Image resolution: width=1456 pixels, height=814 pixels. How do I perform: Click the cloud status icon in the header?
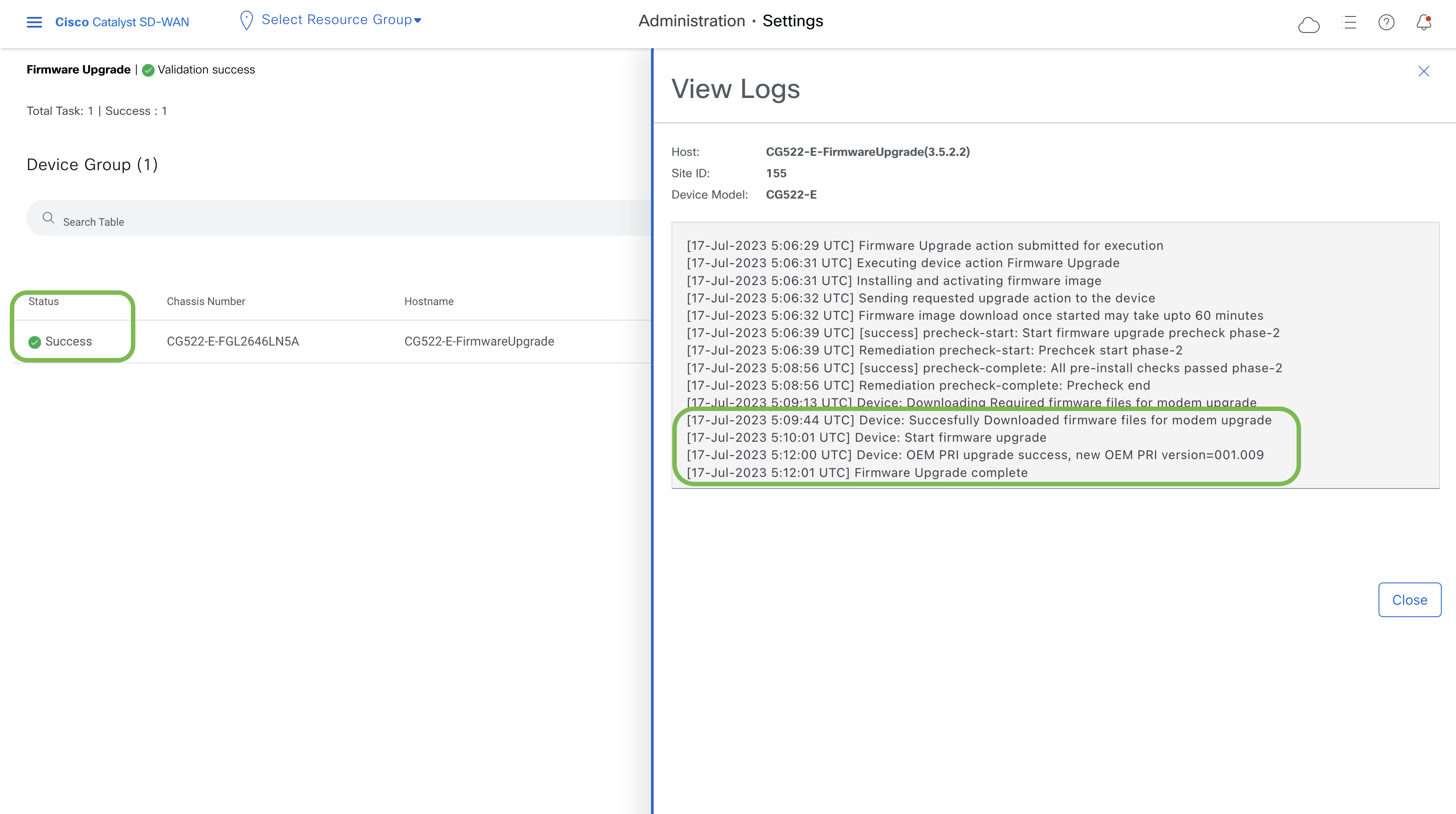pos(1310,24)
